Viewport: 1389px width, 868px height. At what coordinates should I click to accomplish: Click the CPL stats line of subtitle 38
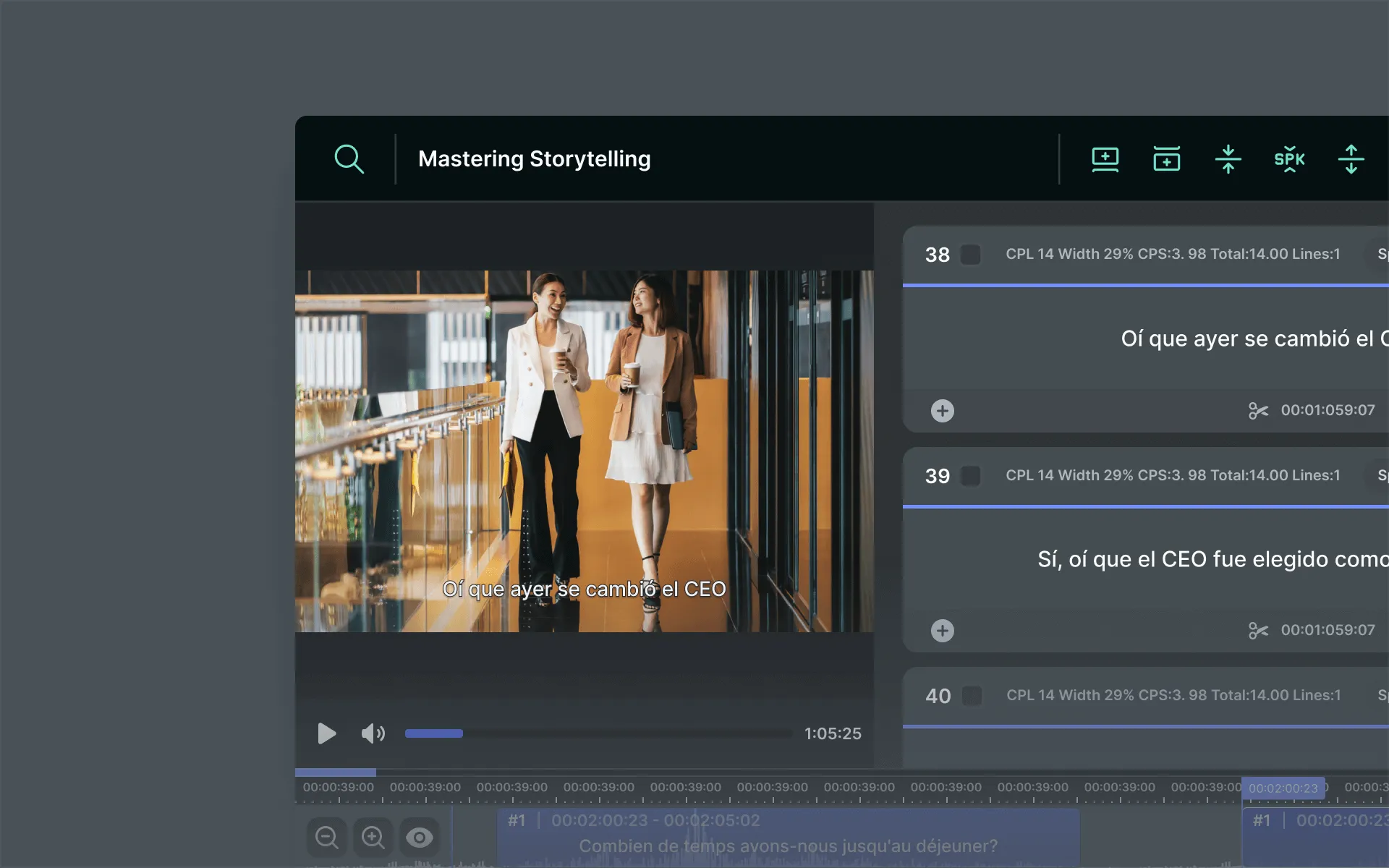tap(1173, 254)
